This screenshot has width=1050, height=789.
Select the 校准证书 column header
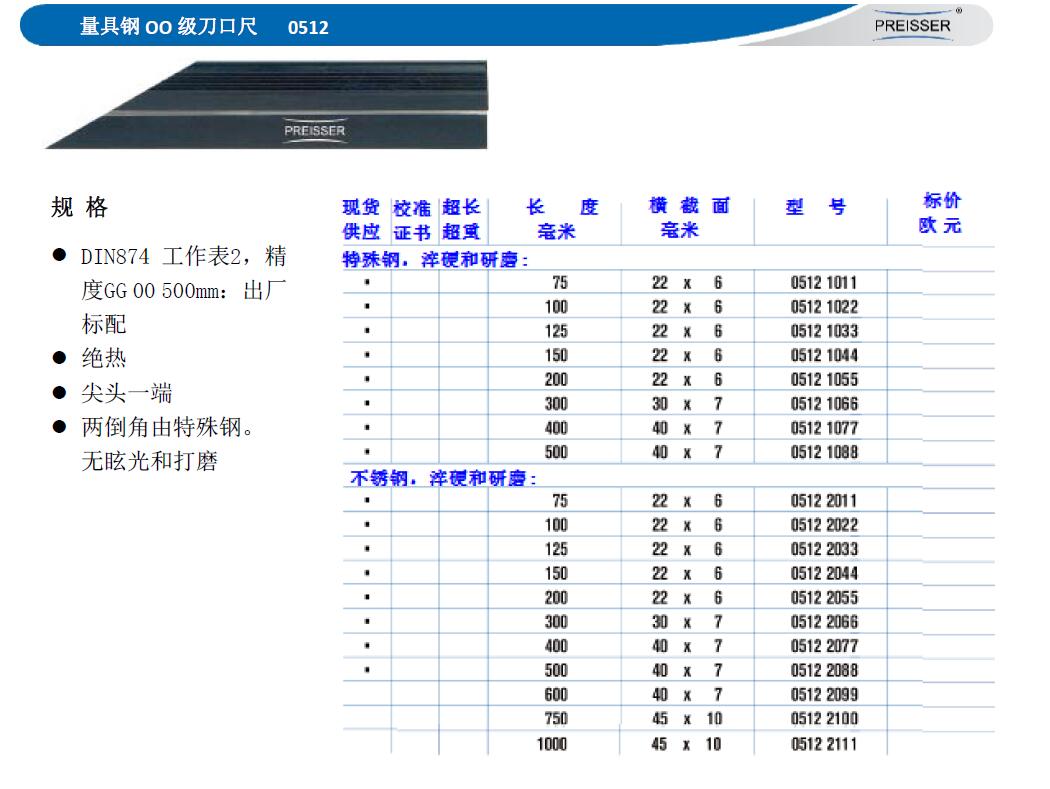tap(412, 219)
